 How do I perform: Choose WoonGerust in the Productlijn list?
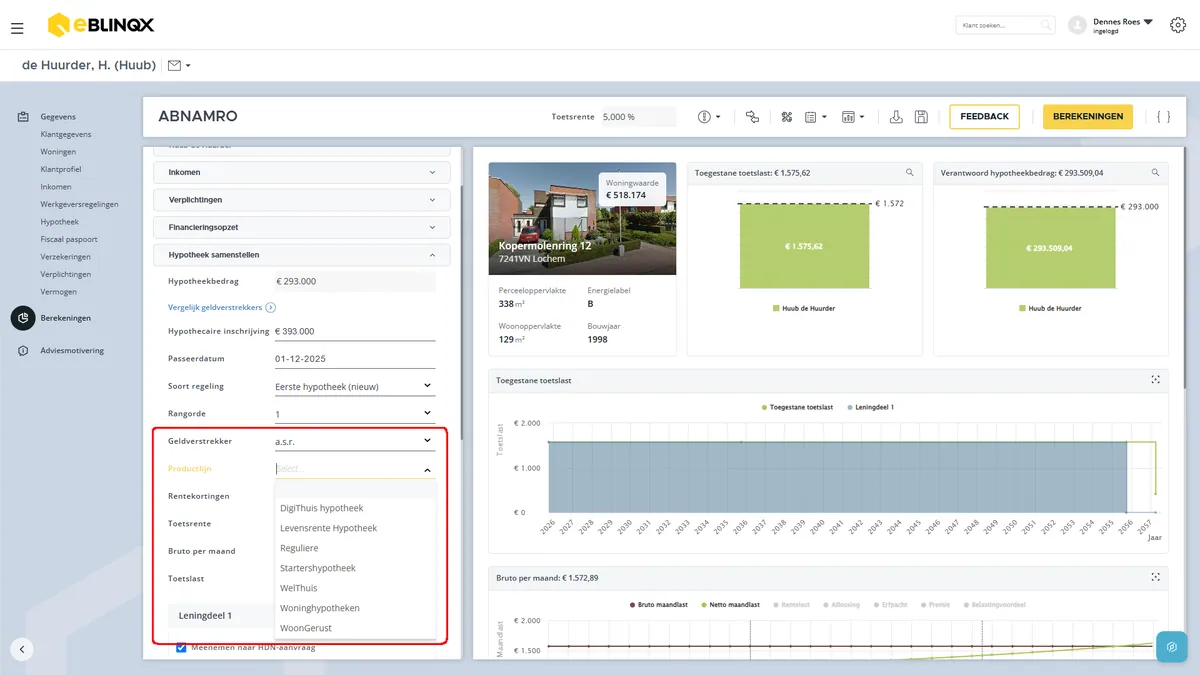pyautogui.click(x=355, y=628)
